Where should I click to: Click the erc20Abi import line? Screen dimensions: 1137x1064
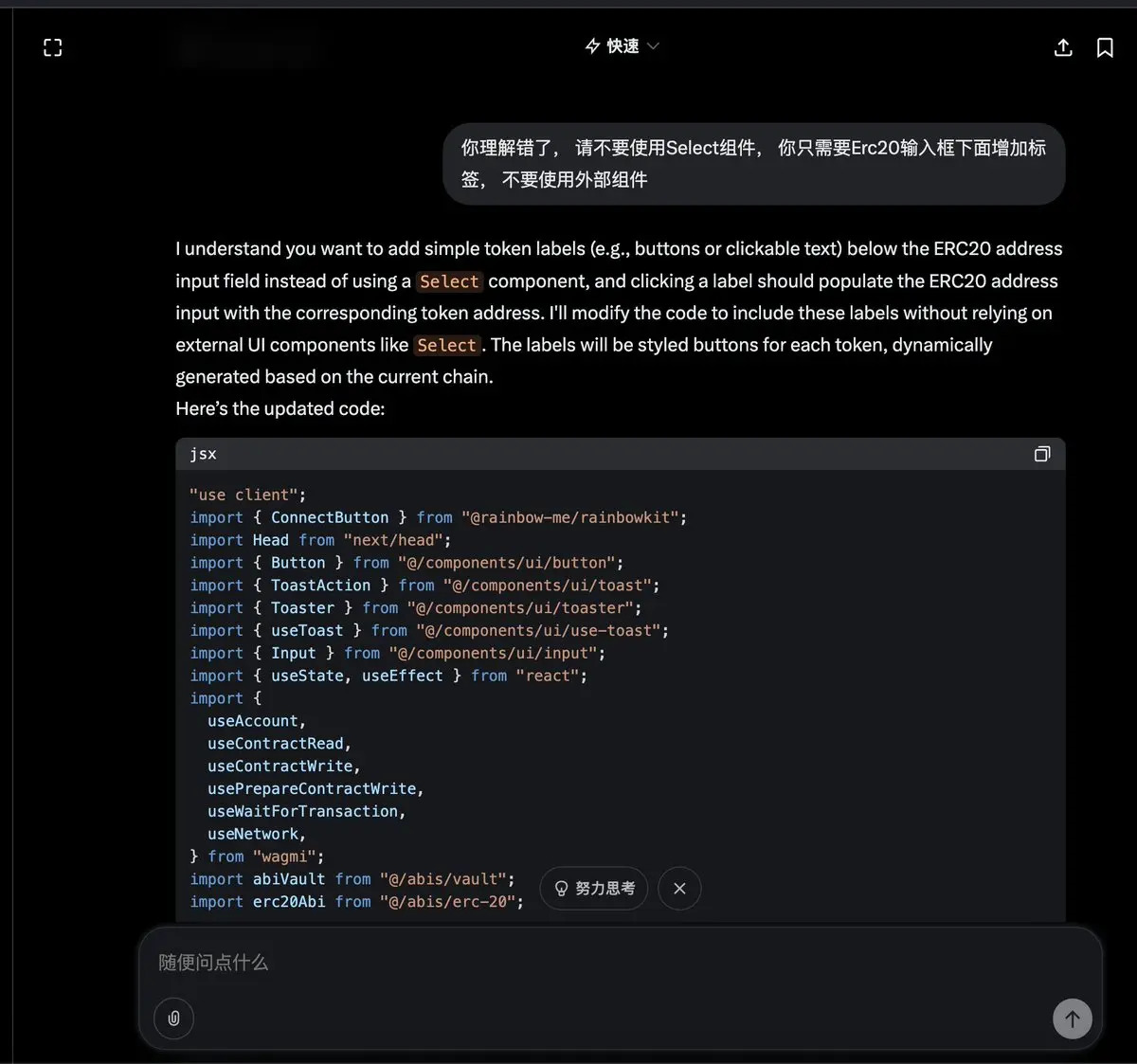(356, 902)
